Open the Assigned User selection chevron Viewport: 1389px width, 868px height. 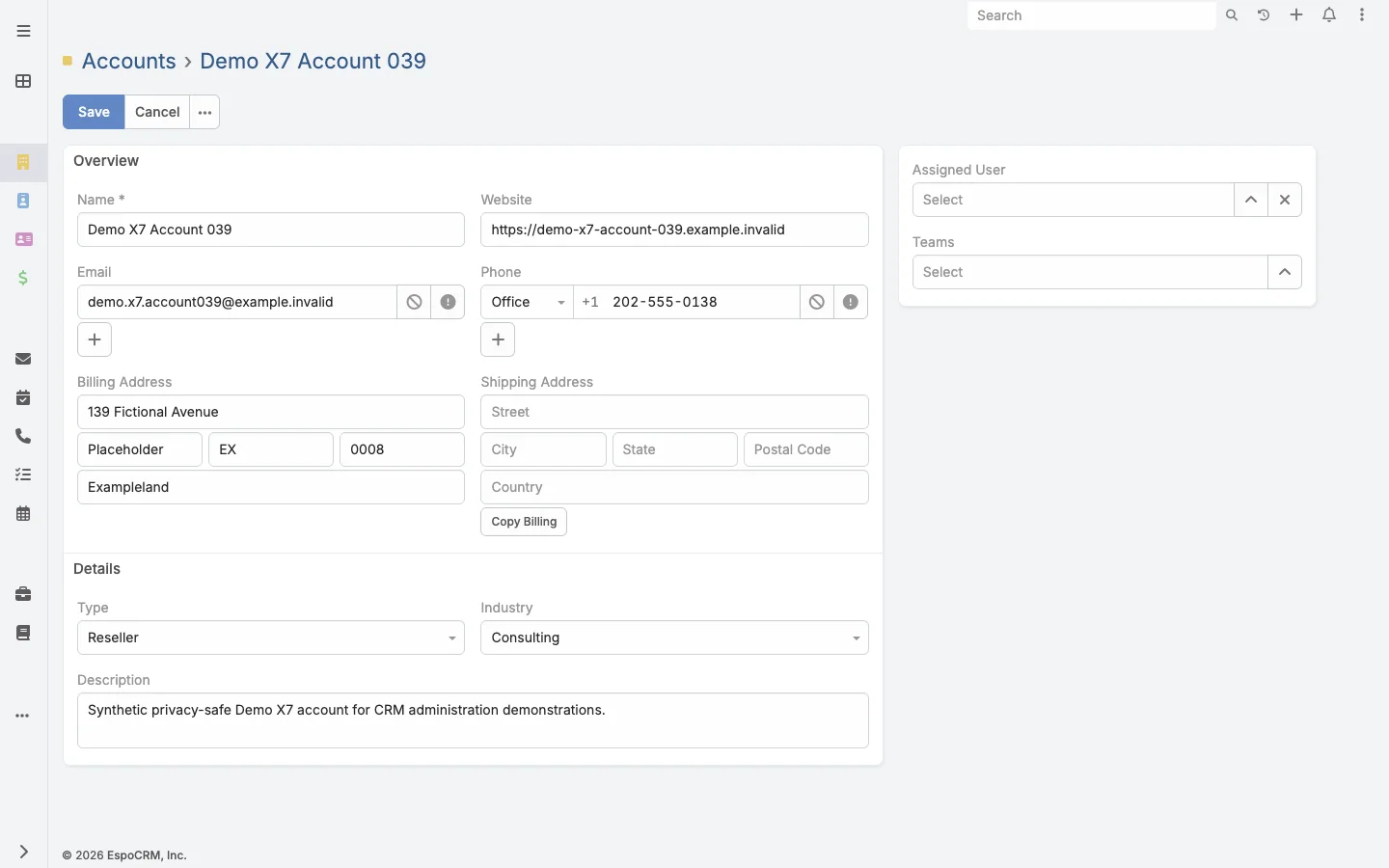point(1251,200)
